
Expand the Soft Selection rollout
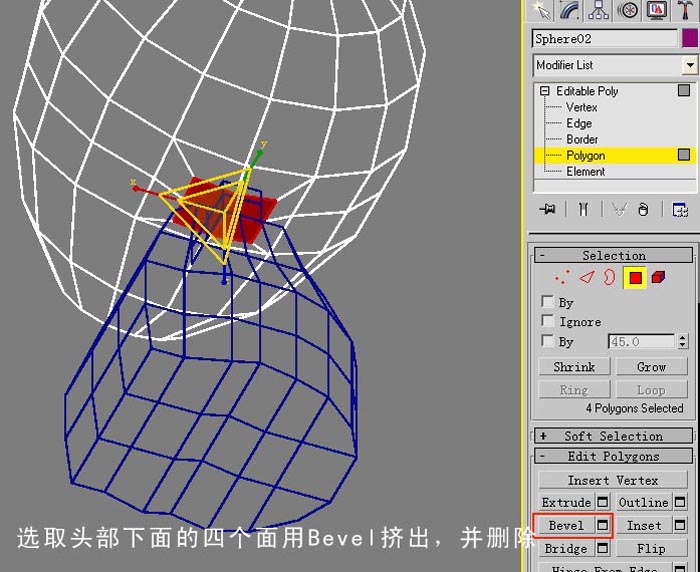(613, 436)
